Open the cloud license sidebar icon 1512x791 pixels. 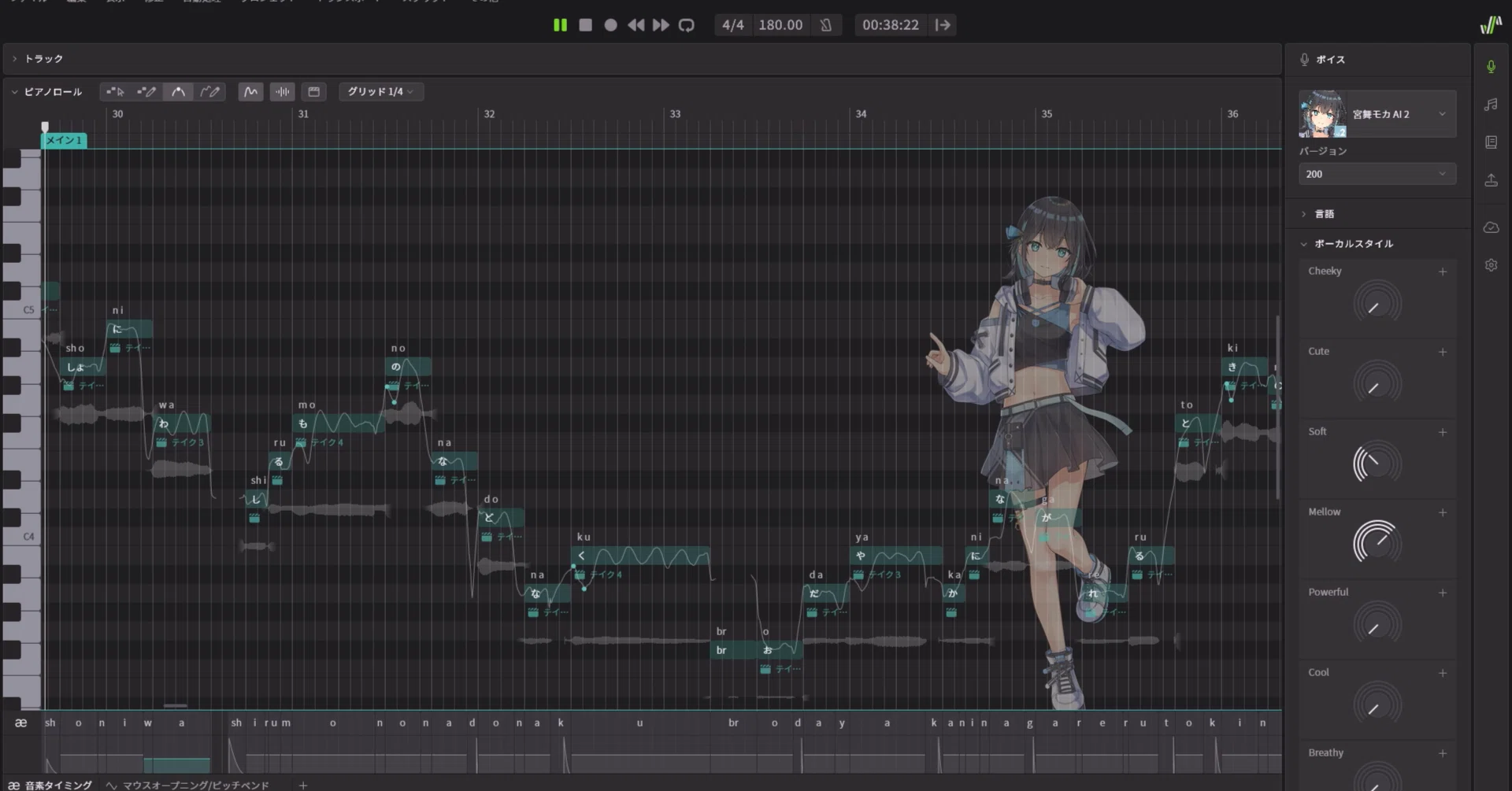pos(1491,227)
